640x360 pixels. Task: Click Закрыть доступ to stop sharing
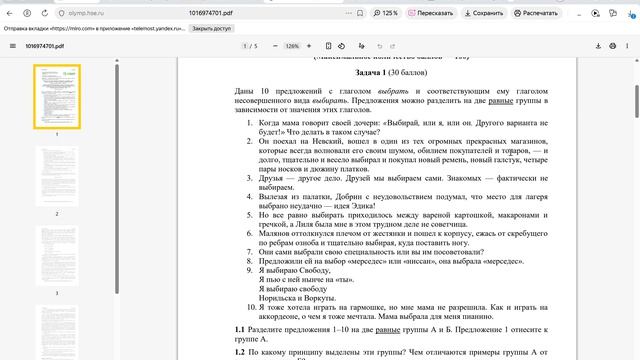click(211, 29)
